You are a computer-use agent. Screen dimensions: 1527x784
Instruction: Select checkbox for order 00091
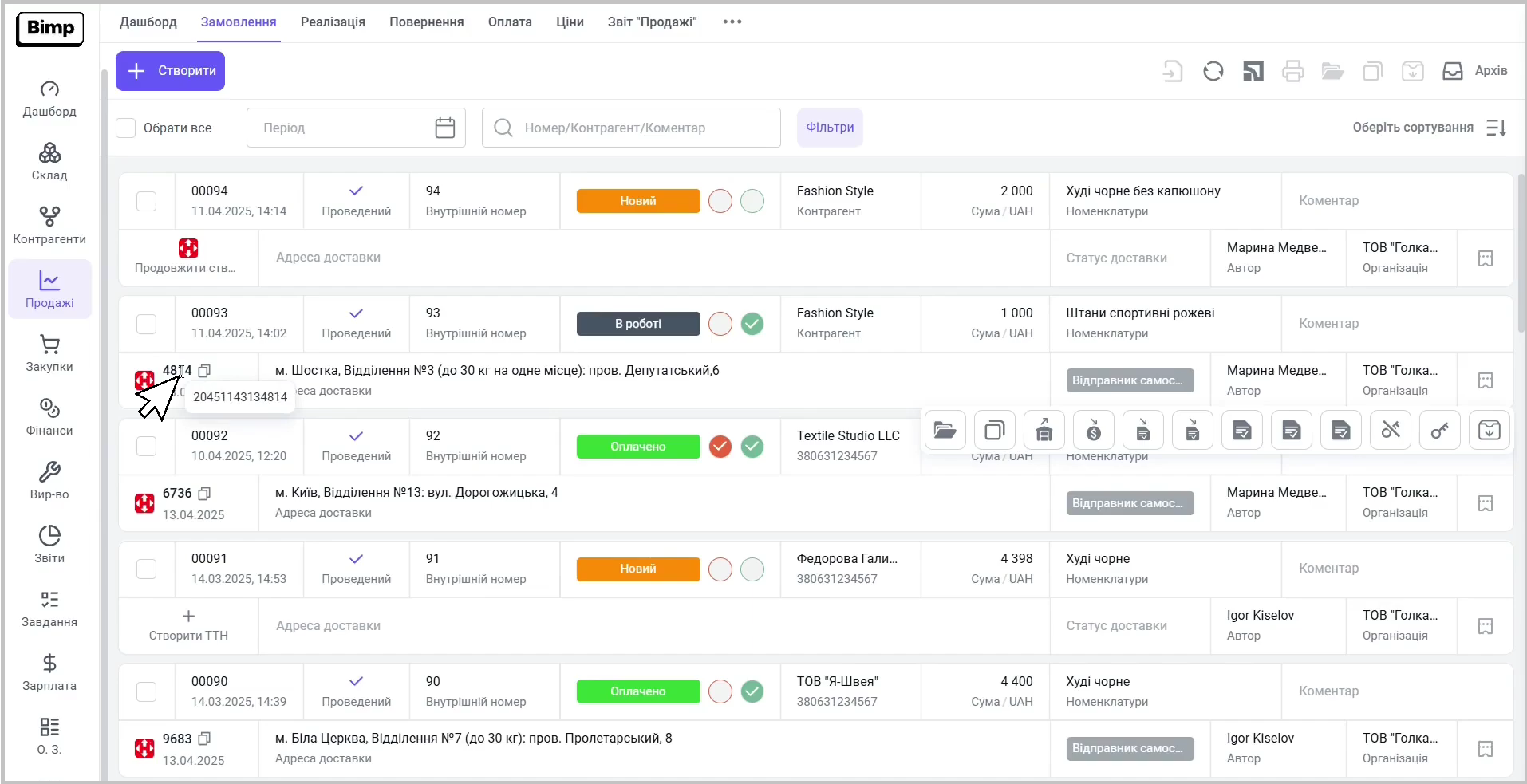[146, 569]
